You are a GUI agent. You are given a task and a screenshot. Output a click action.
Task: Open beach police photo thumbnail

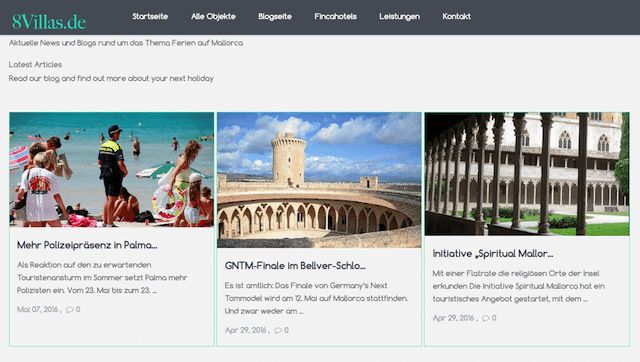coord(111,170)
